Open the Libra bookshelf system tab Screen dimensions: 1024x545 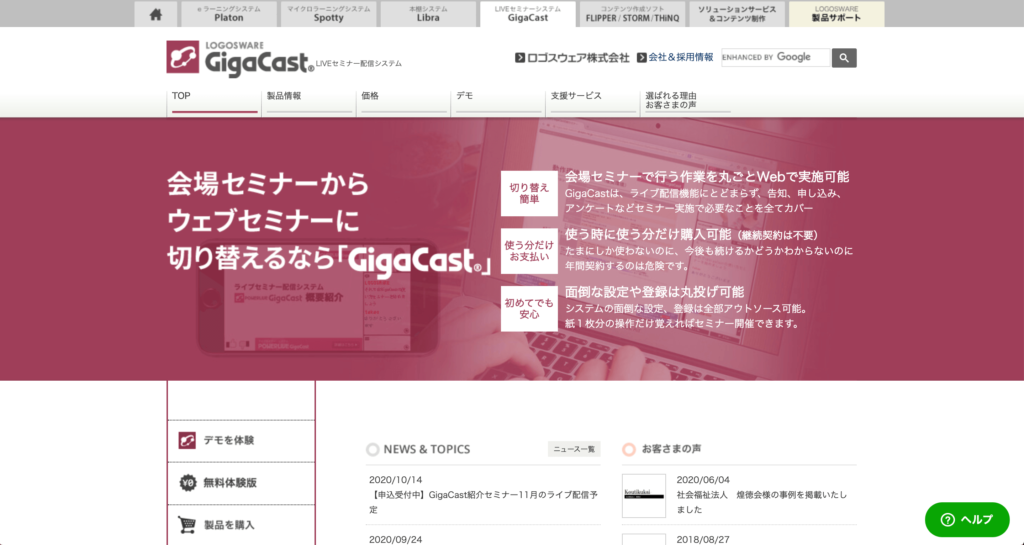click(x=428, y=14)
